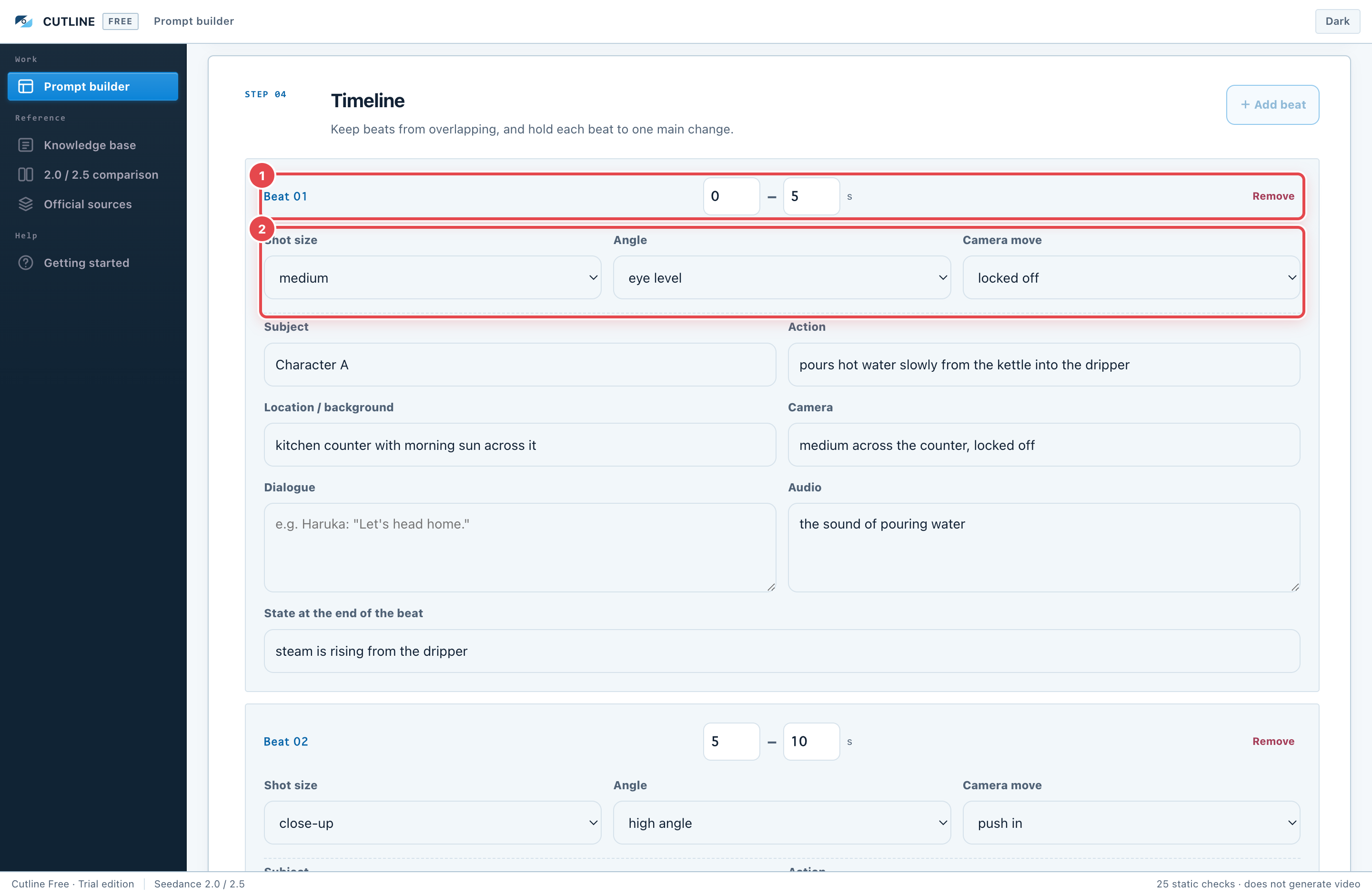
Task: Open Knowledge base page
Action: (93, 145)
